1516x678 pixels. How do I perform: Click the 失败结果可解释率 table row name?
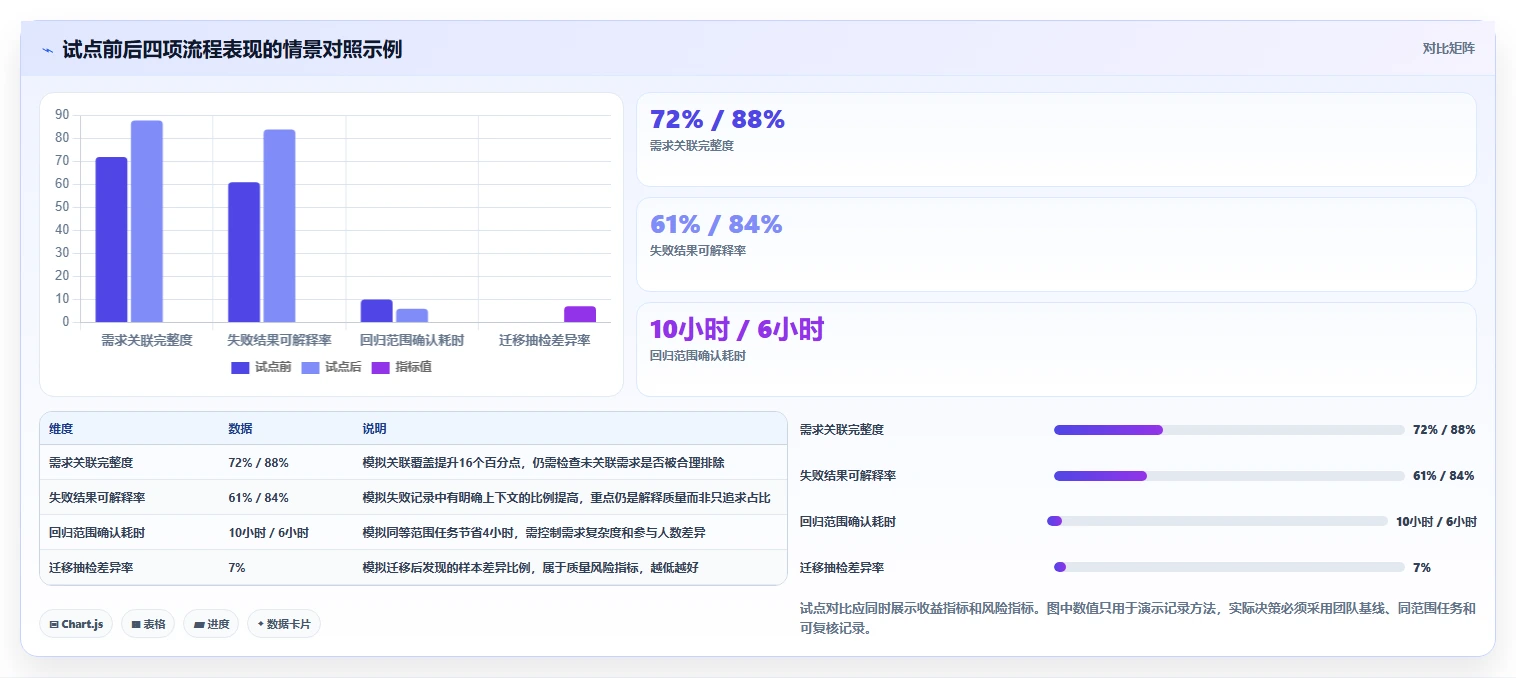pos(97,498)
